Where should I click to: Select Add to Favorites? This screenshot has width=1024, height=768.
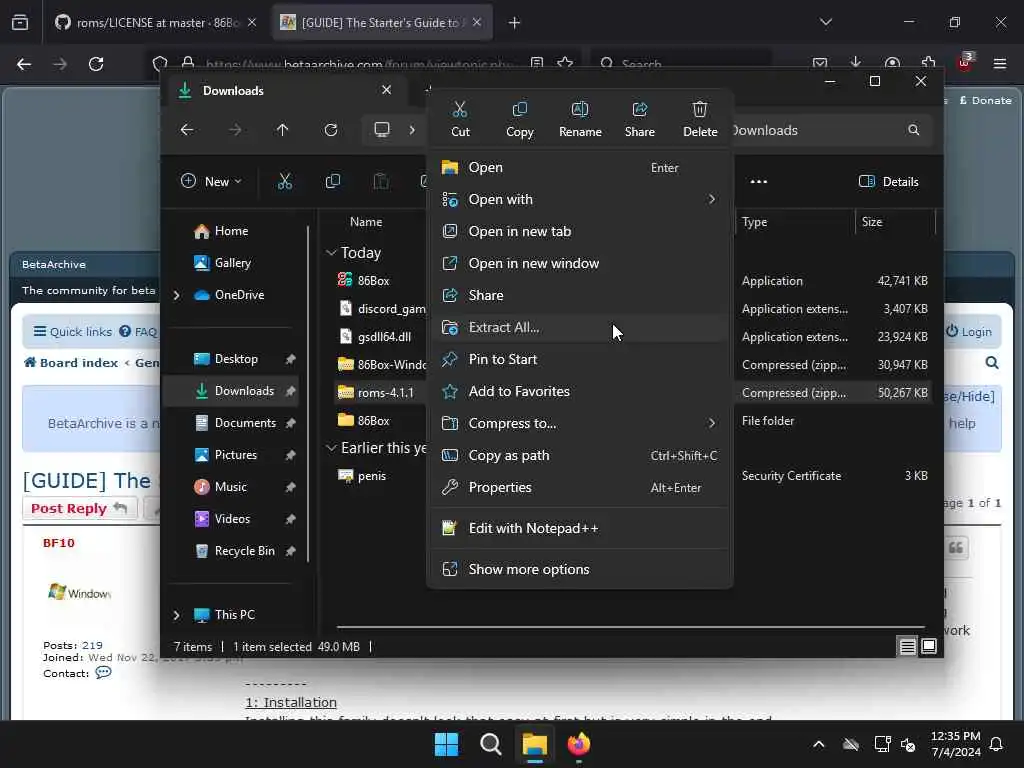(579, 391)
